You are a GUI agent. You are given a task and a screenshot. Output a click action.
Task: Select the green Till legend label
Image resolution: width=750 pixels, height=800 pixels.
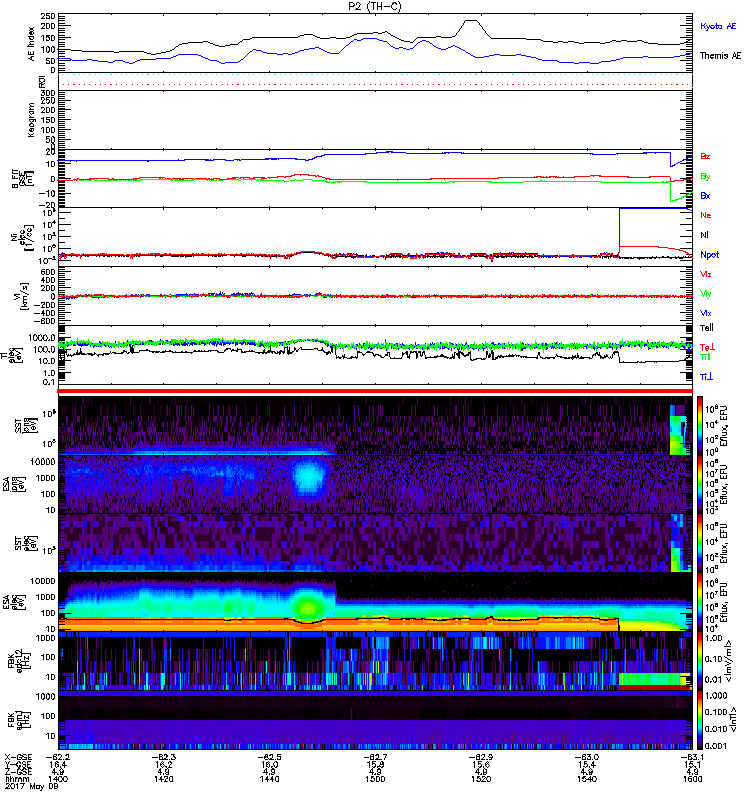[705, 357]
